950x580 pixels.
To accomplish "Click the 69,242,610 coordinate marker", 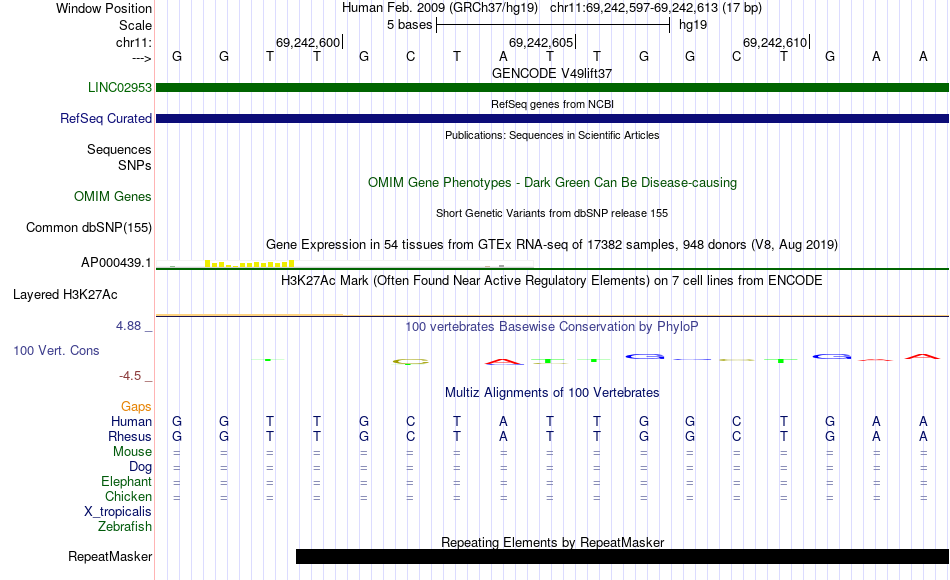I will (776, 42).
